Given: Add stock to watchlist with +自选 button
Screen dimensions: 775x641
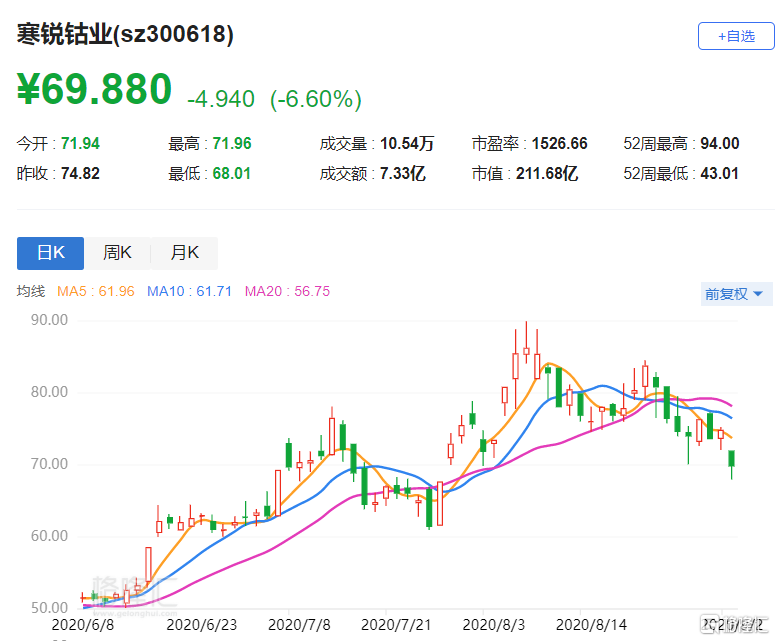Looking at the screenshot, I should 736,36.
